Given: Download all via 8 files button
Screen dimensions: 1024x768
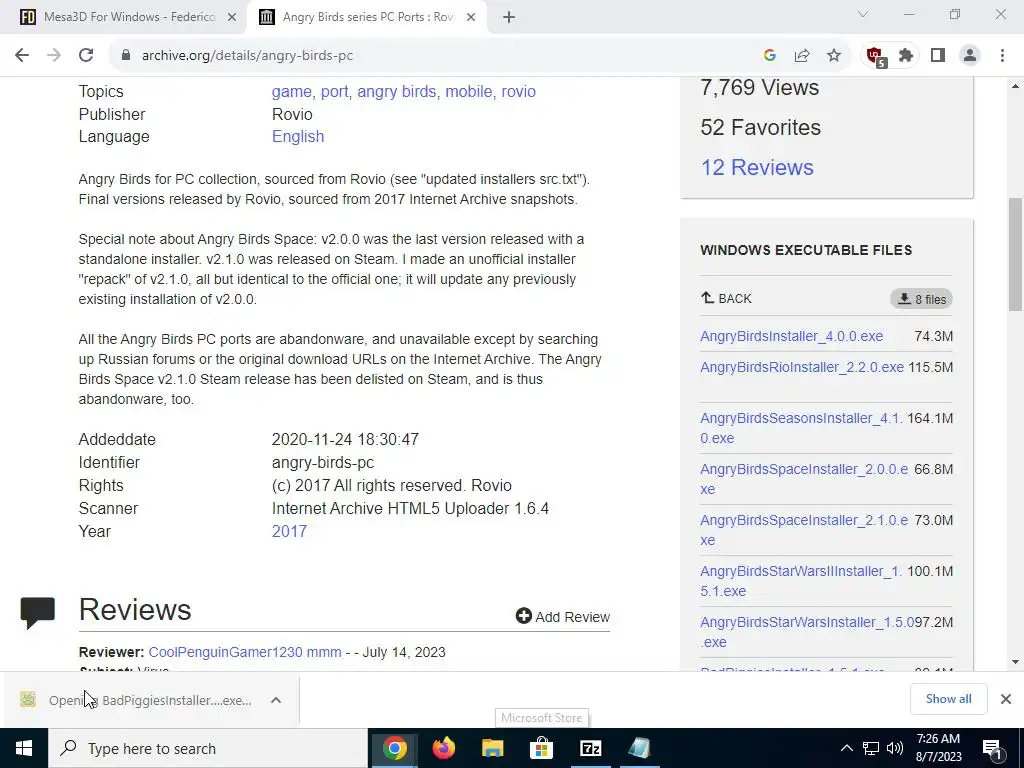Looking at the screenshot, I should 921,299.
